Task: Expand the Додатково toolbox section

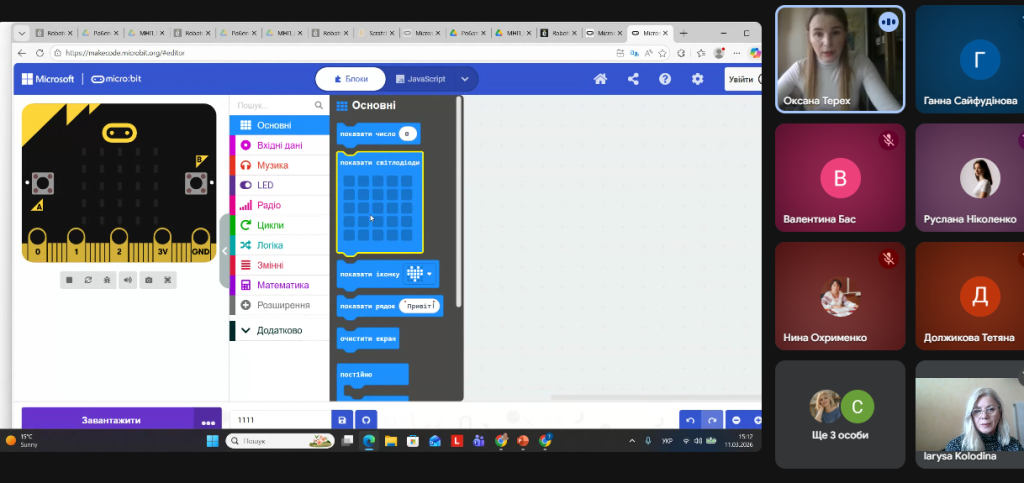Action: (x=278, y=330)
